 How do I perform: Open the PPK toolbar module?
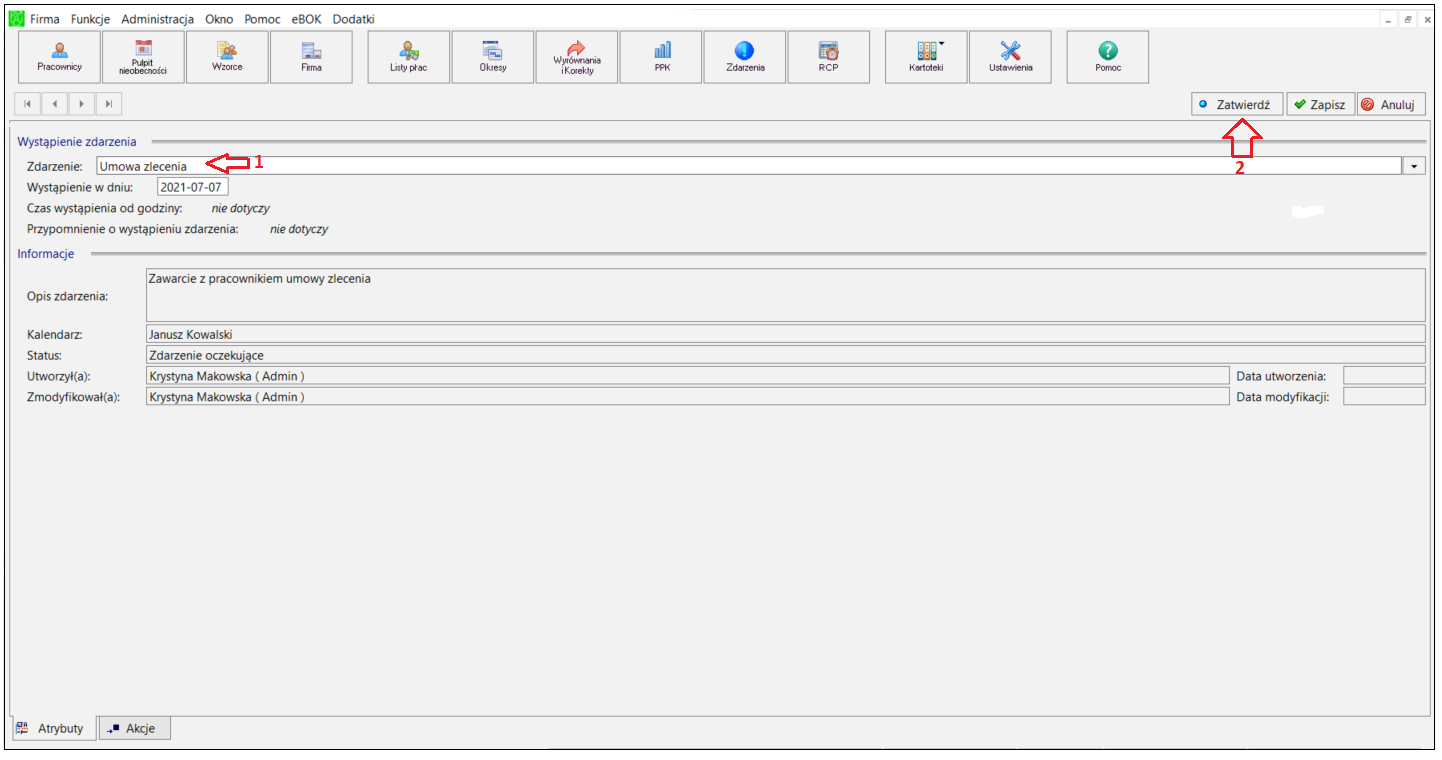click(x=661, y=57)
